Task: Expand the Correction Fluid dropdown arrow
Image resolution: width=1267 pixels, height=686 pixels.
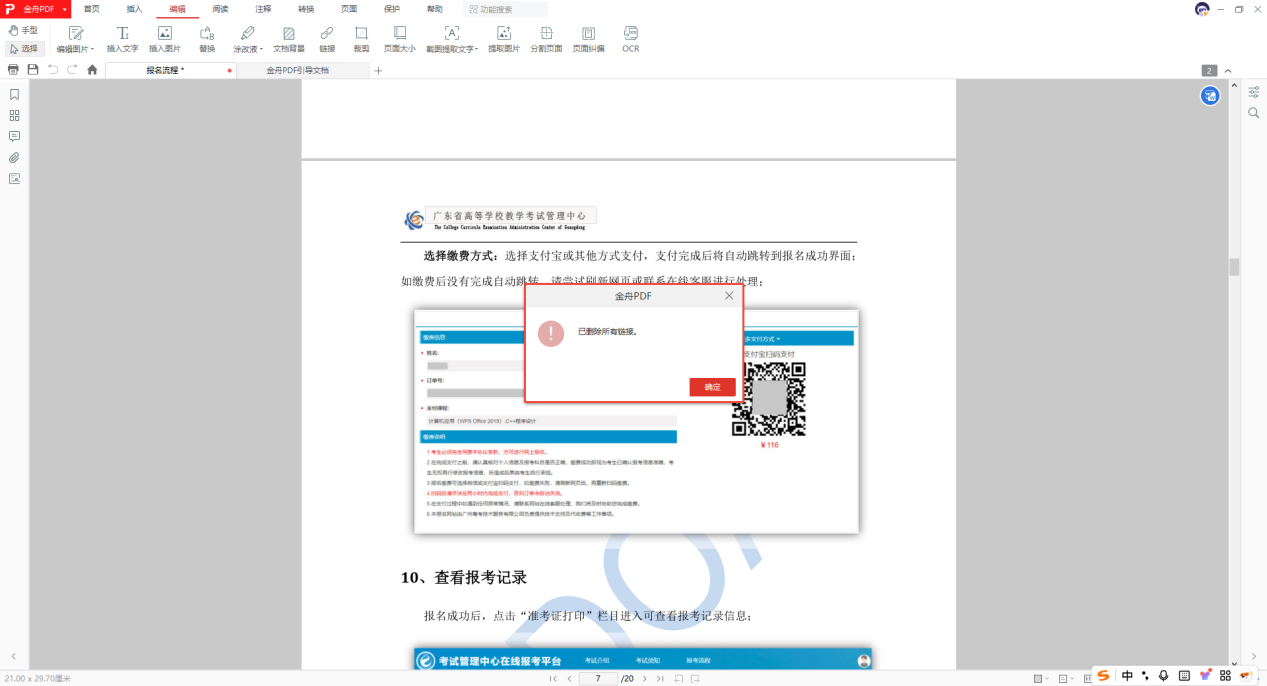Action: pyautogui.click(x=261, y=49)
